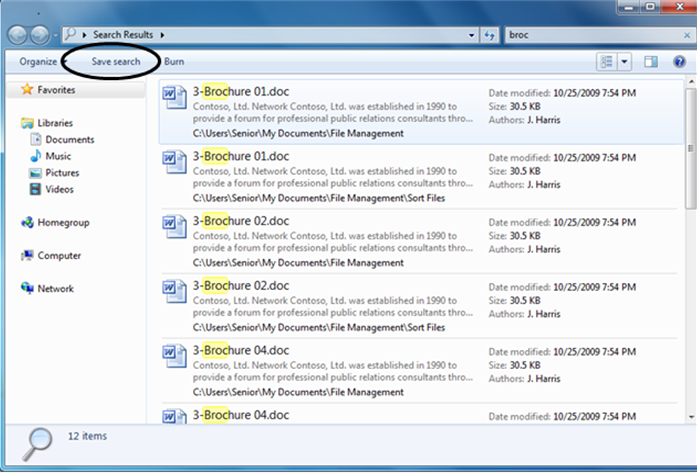Click the Favorites star icon
This screenshot has width=697, height=474.
coord(27,89)
